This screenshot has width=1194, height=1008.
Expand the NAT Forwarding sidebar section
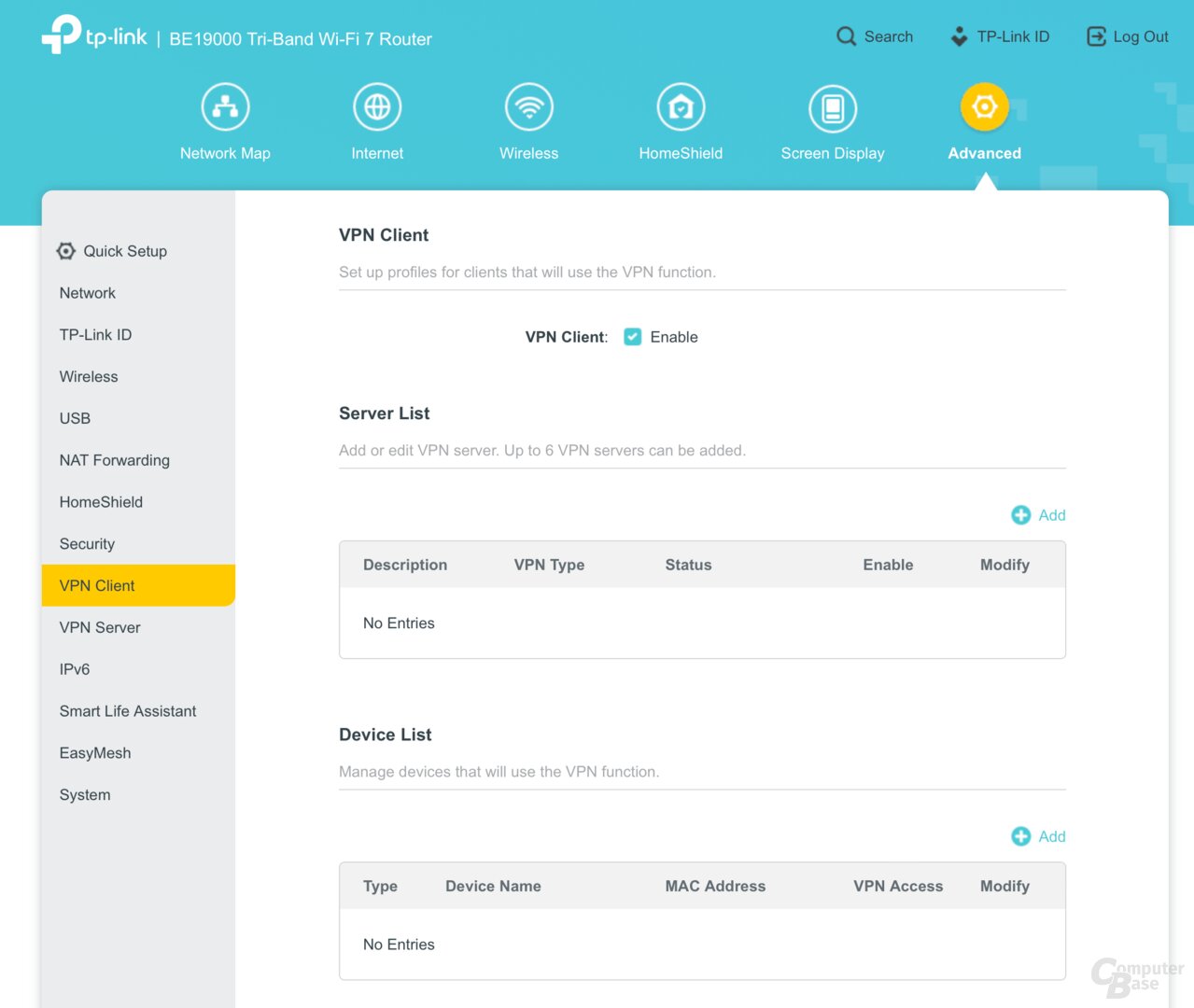point(115,460)
